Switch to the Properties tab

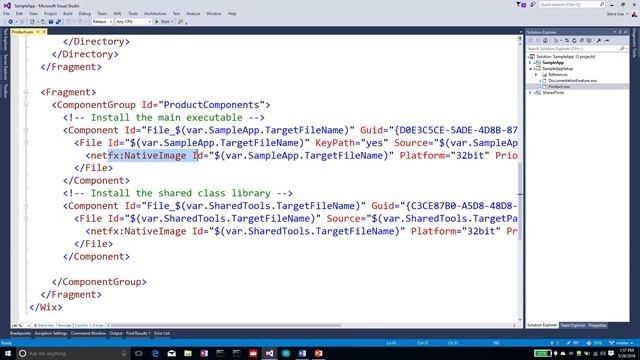tap(597, 325)
